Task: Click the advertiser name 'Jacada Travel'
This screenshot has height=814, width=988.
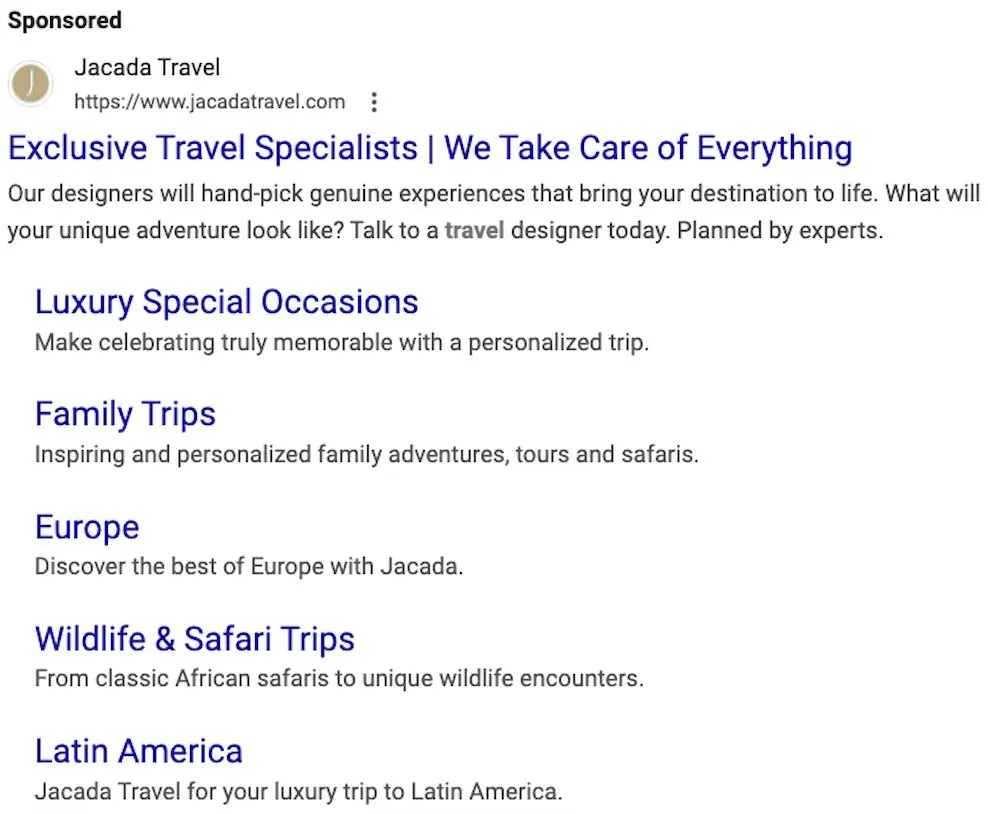Action: coord(147,67)
